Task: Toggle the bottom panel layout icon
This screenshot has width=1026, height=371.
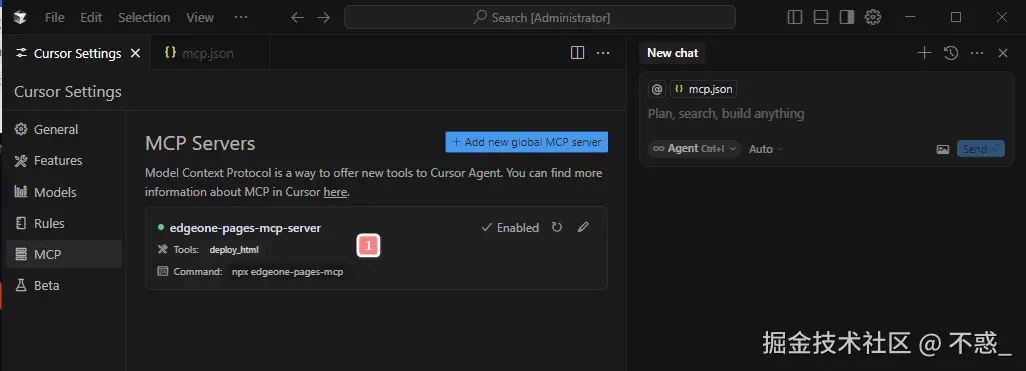Action: click(821, 18)
